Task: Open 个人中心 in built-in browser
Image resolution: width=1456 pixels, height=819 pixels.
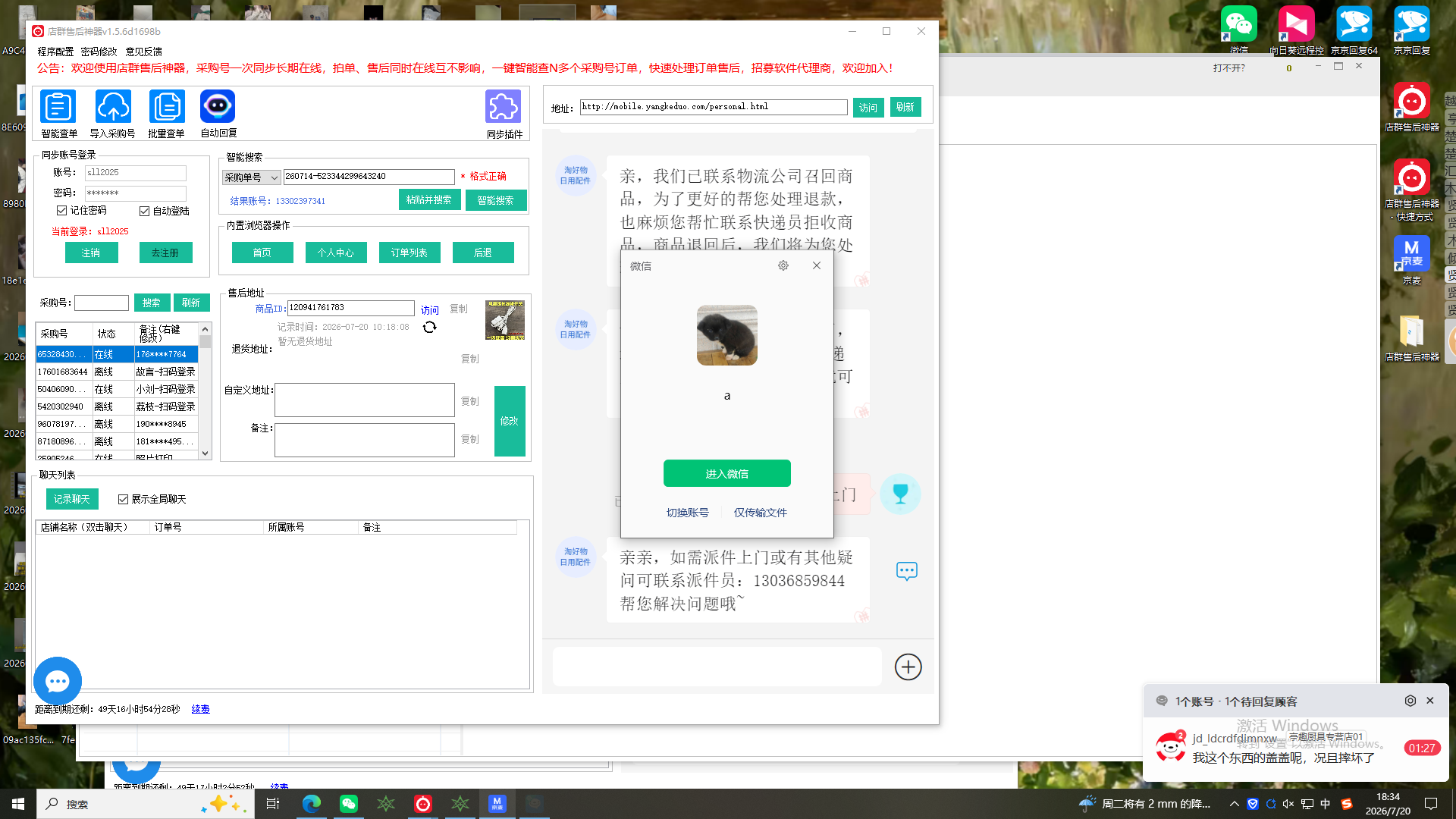Action: (x=336, y=253)
